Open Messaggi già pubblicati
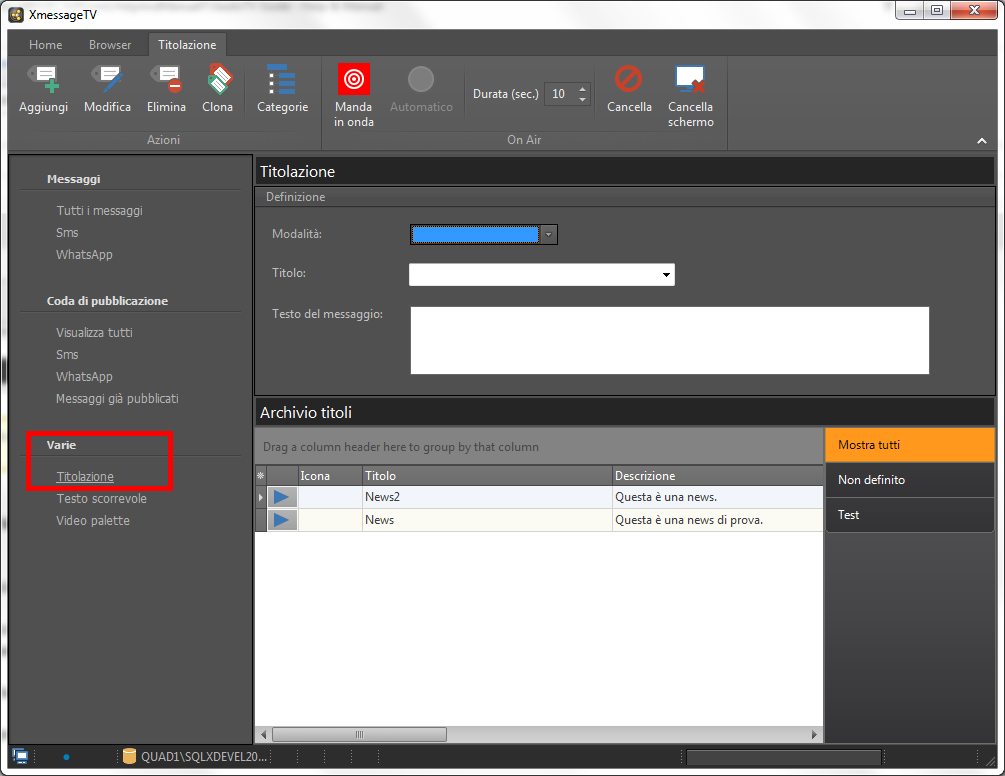The height and width of the screenshot is (776, 1005). click(x=117, y=399)
